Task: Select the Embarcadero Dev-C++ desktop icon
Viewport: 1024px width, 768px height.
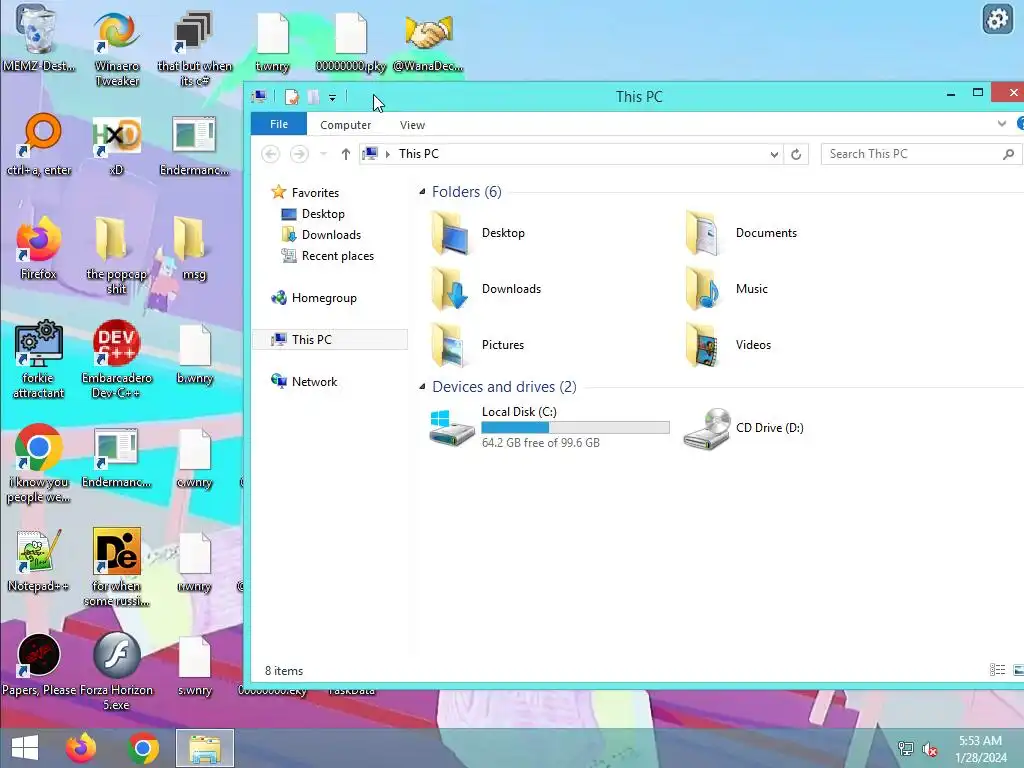Action: click(x=116, y=359)
